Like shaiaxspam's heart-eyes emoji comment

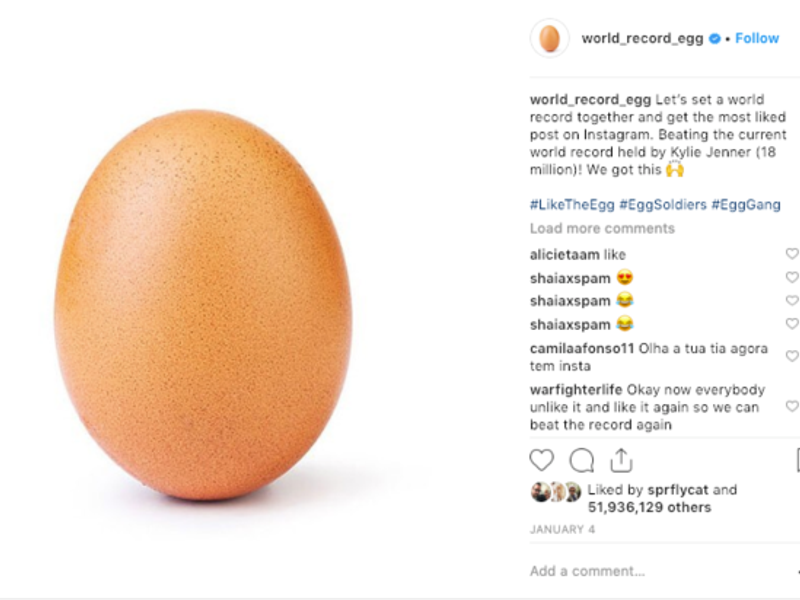pyautogui.click(x=792, y=278)
